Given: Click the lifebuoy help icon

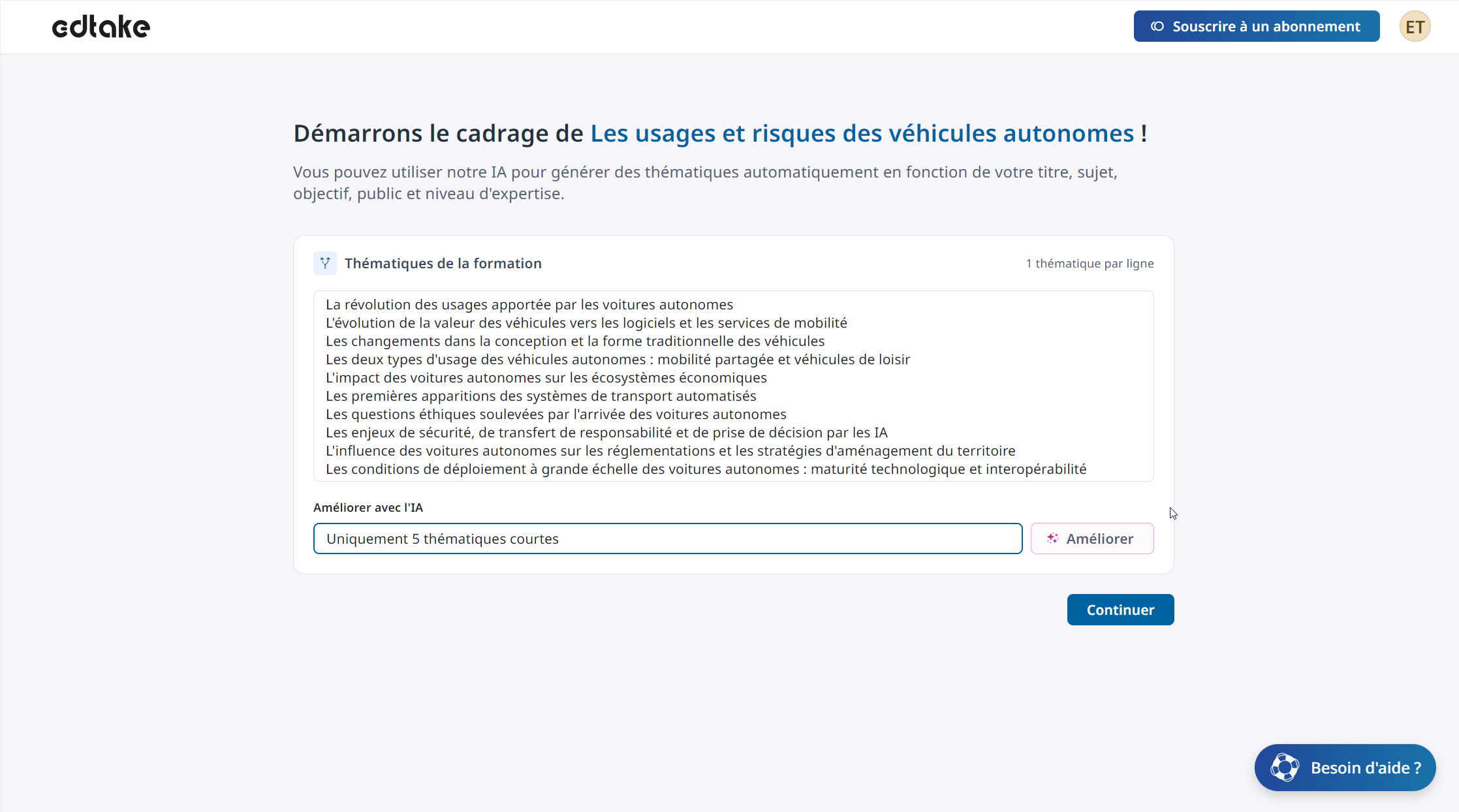Looking at the screenshot, I should point(1284,768).
